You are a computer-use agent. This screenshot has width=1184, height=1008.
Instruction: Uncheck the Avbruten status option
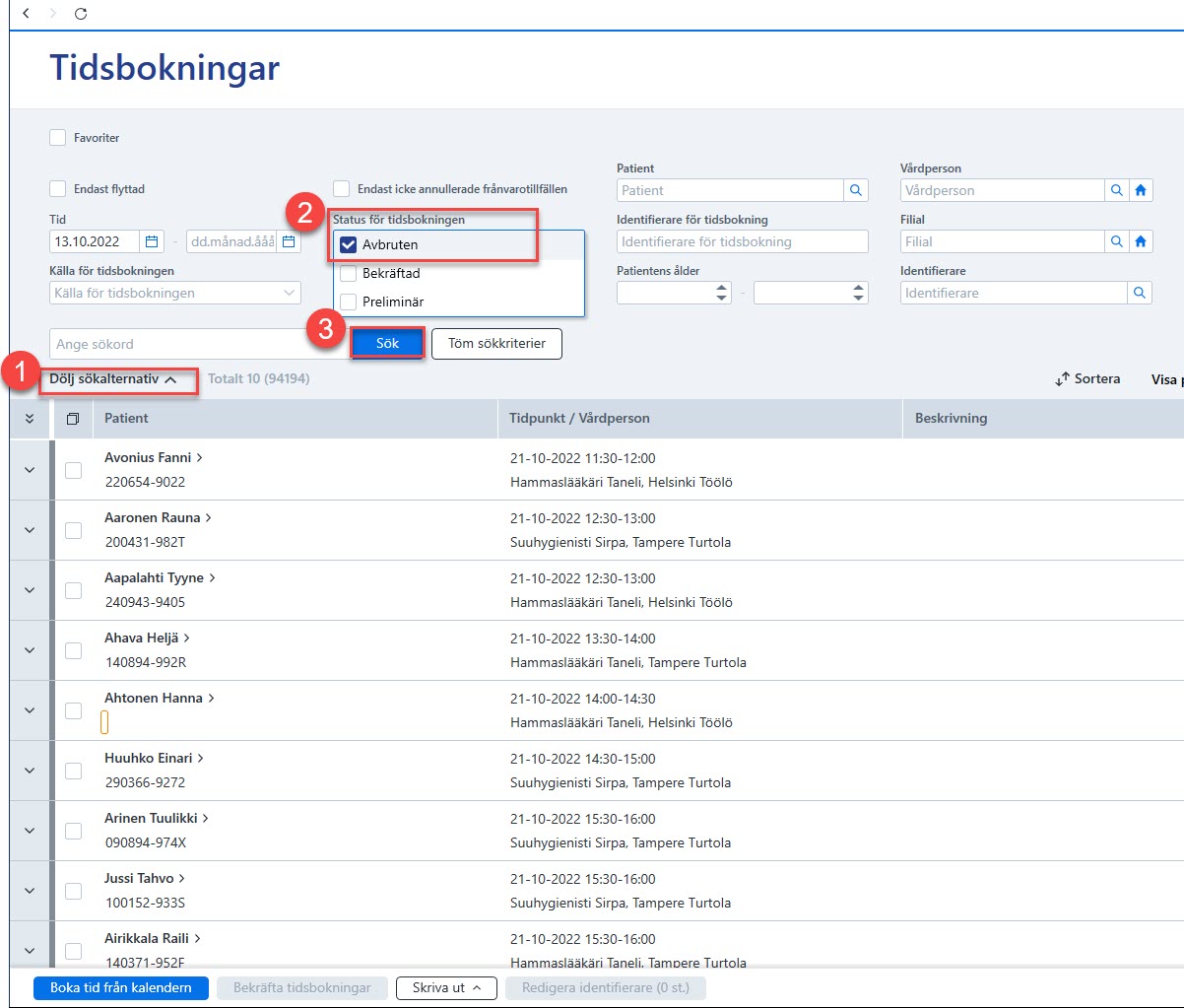348,244
